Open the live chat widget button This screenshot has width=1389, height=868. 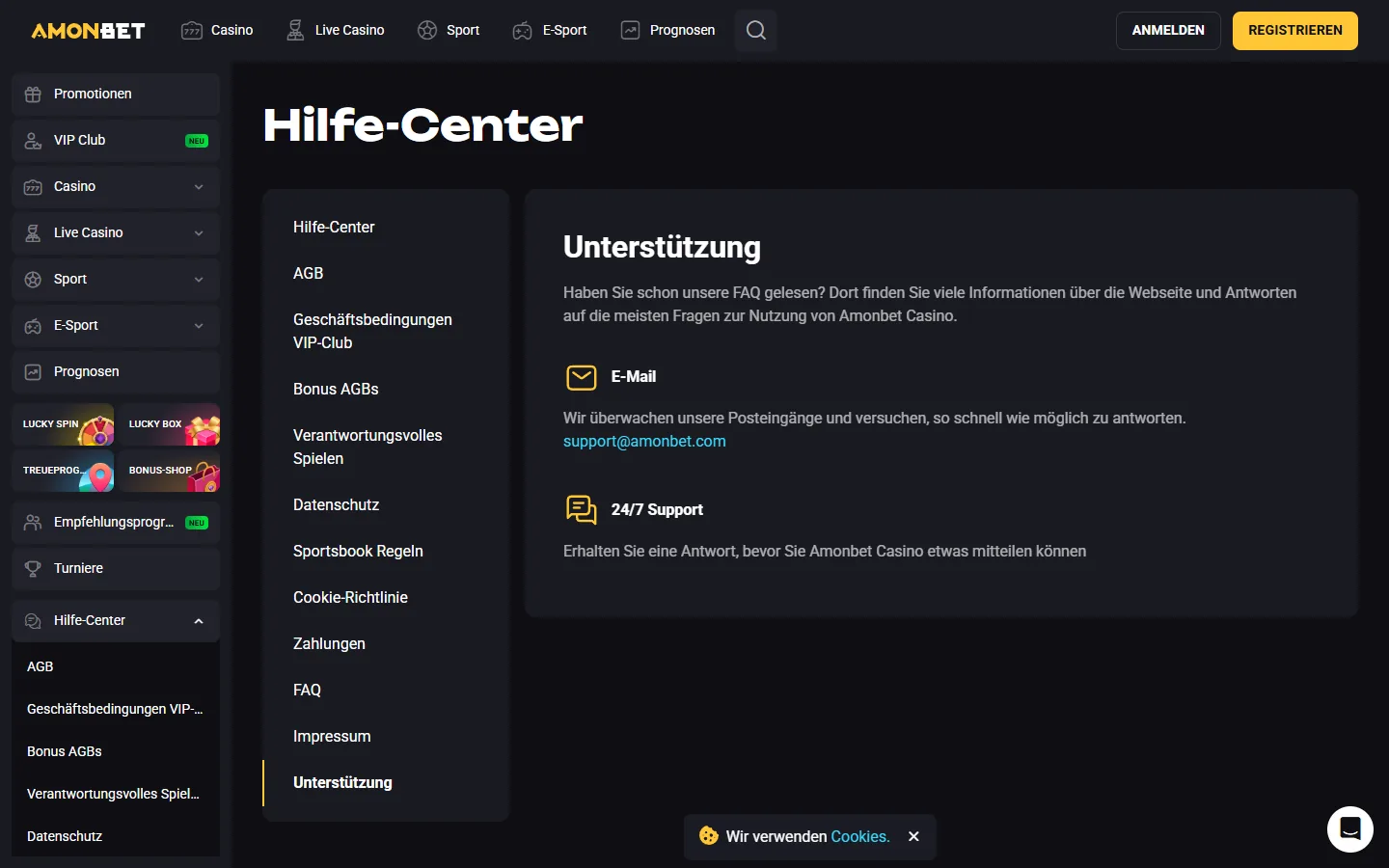1350,829
